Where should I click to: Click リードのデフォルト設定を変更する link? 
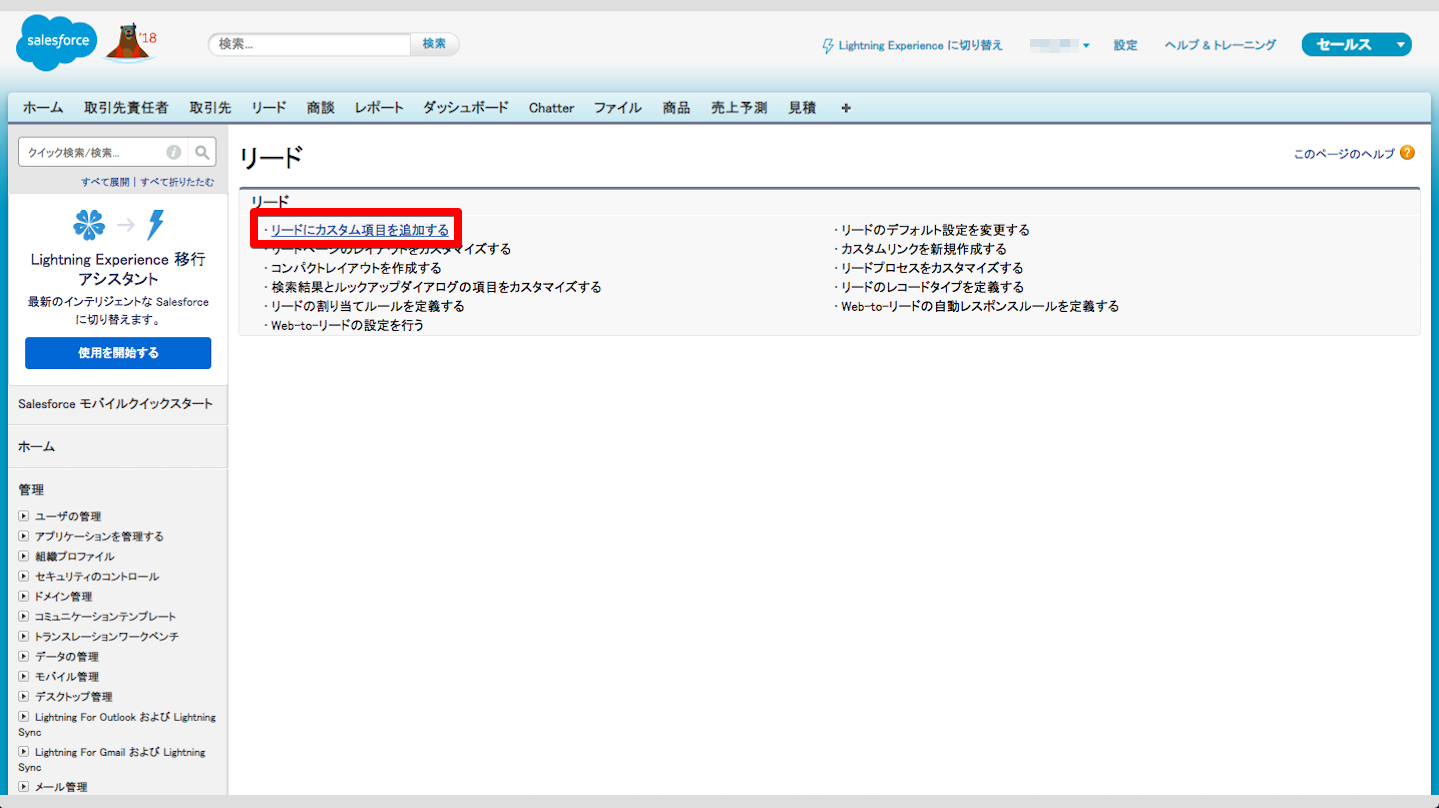tap(935, 230)
